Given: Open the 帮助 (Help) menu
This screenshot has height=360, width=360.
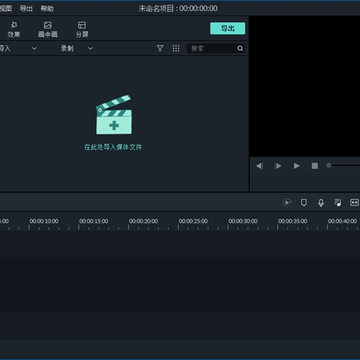Looking at the screenshot, I should (x=47, y=9).
